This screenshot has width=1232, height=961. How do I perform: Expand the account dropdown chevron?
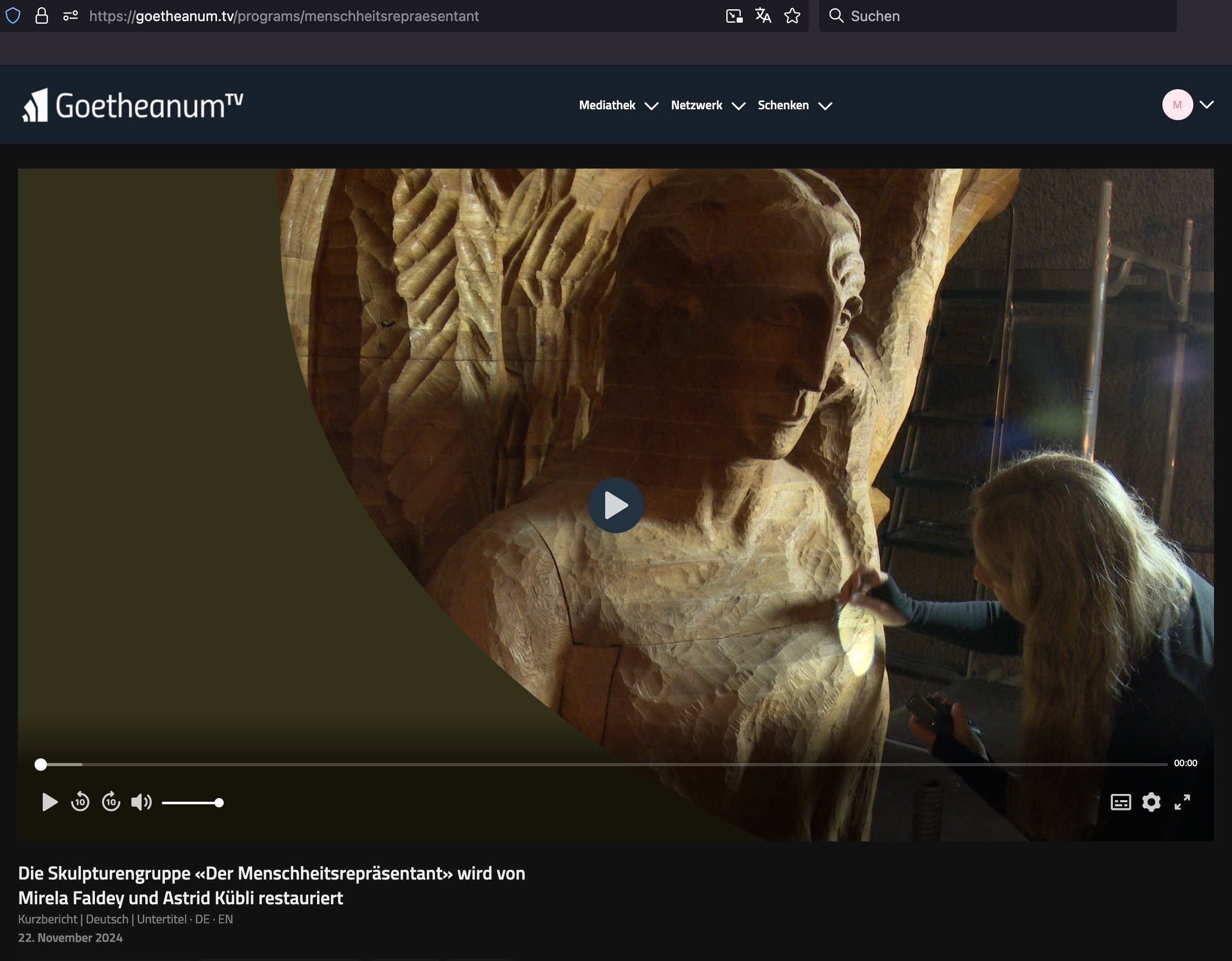[1207, 104]
